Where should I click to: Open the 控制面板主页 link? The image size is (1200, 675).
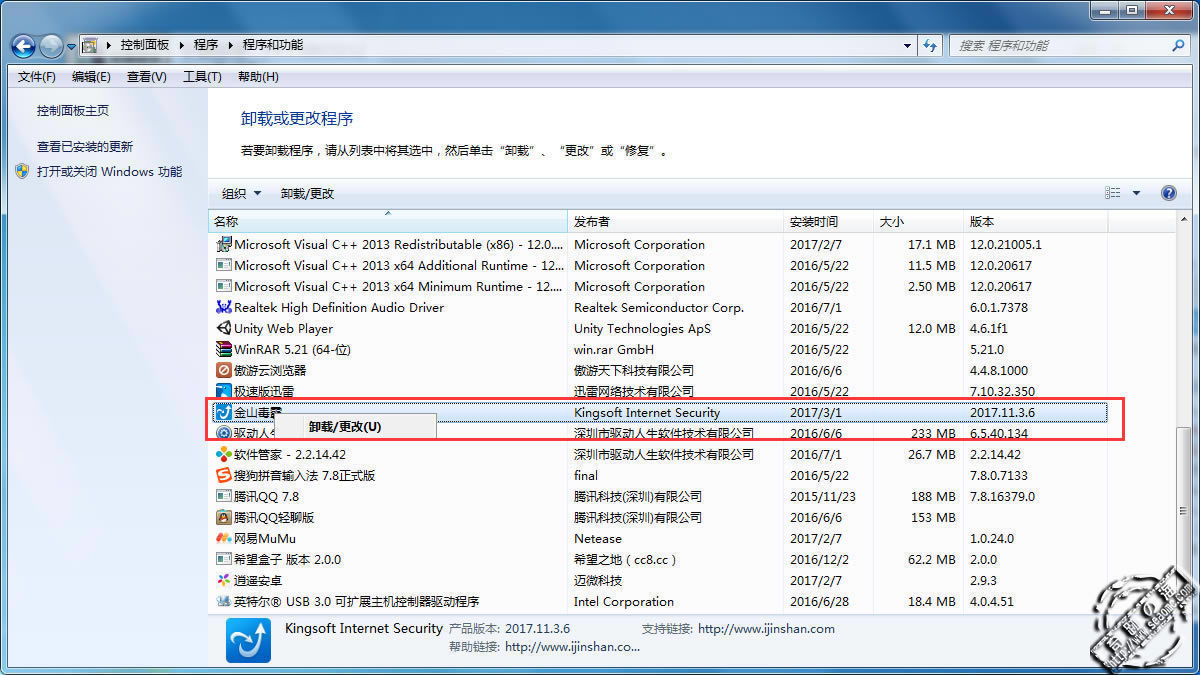[x=73, y=111]
